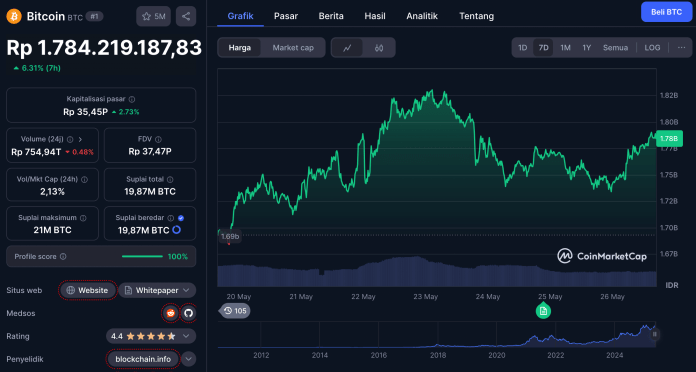Open the Bitcoin Website link

(x=88, y=290)
